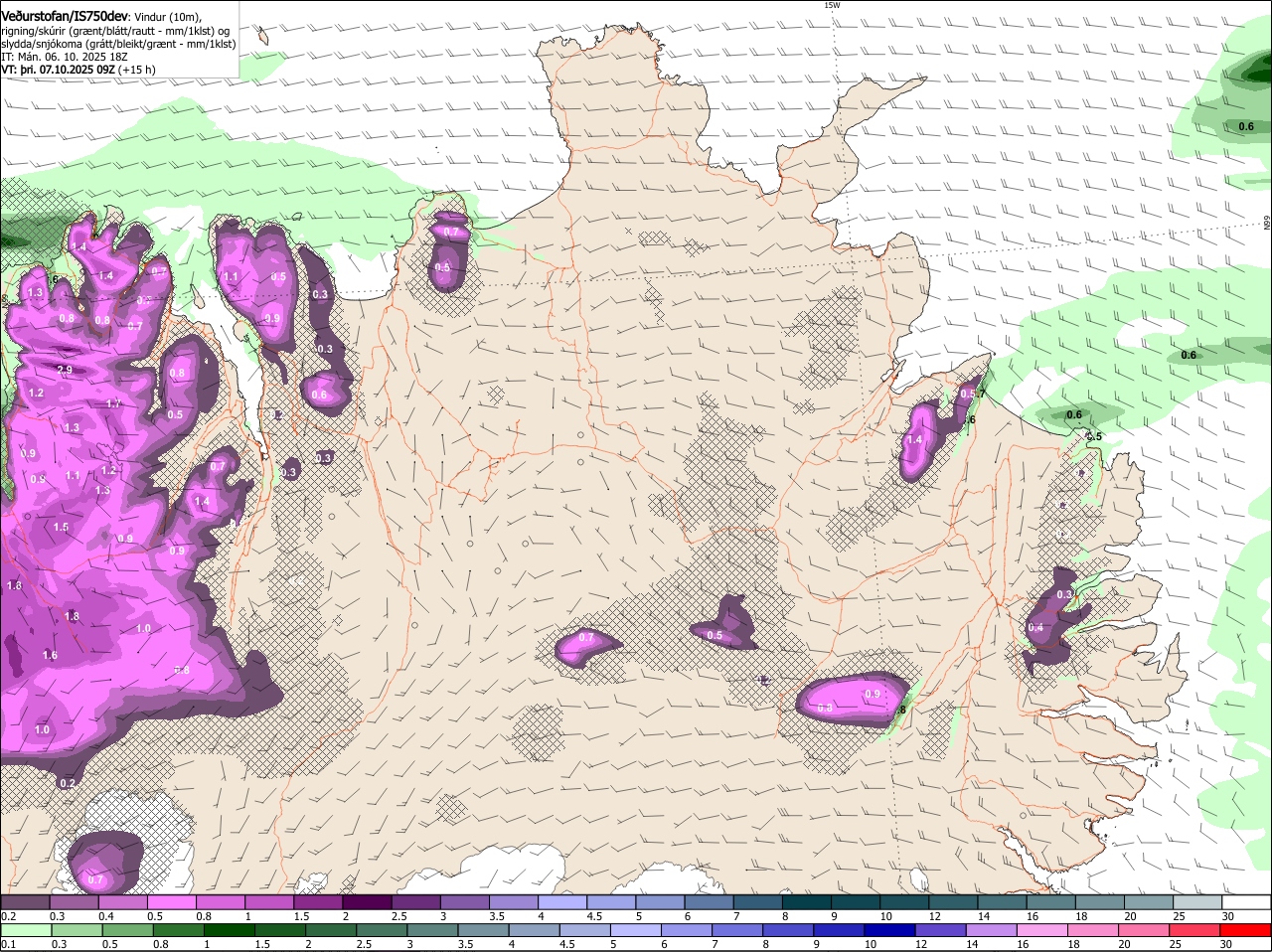Click the dark teal snow swatch between 9 and 10

click(x=855, y=902)
